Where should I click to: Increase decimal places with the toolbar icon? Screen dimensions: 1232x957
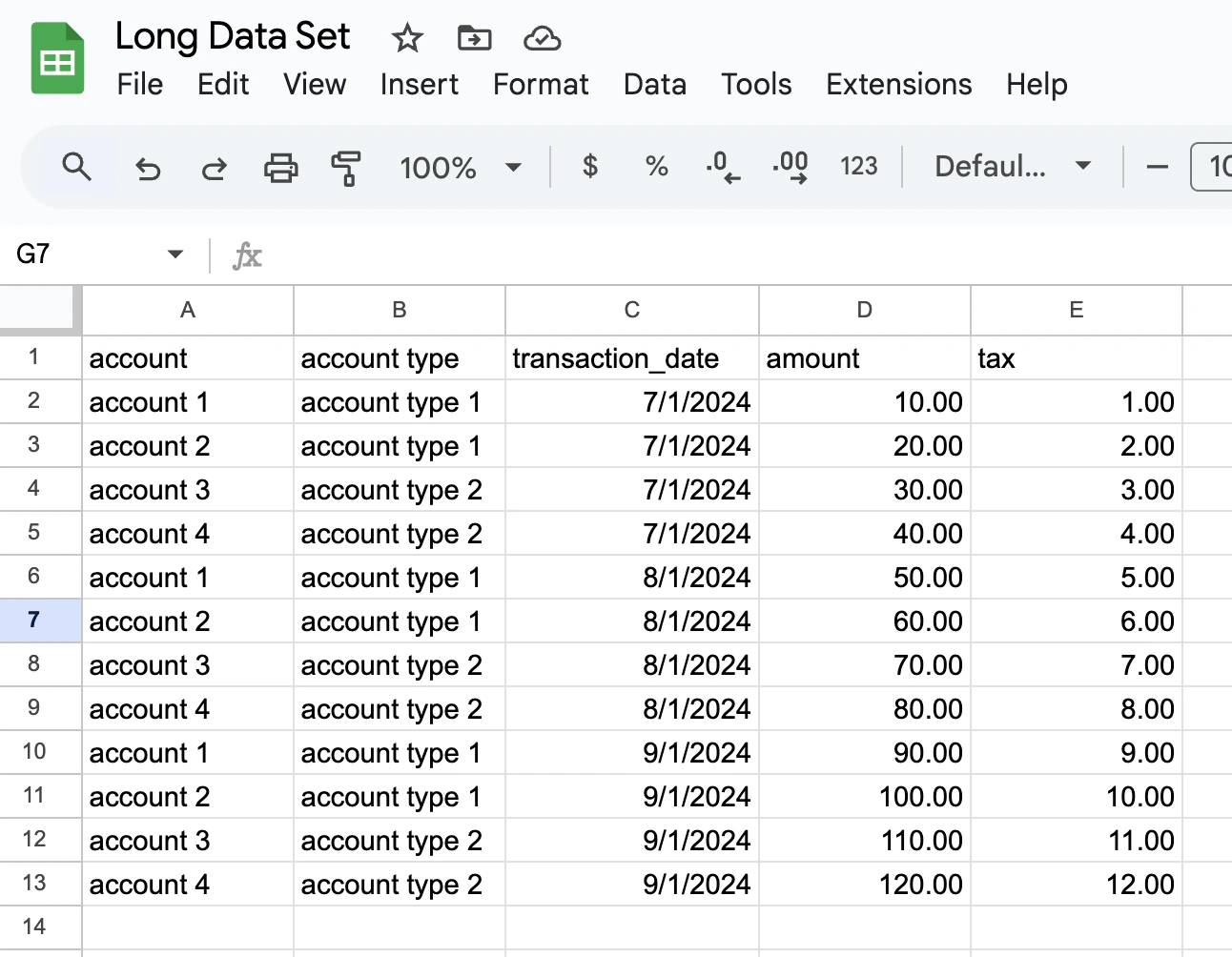coord(790,167)
